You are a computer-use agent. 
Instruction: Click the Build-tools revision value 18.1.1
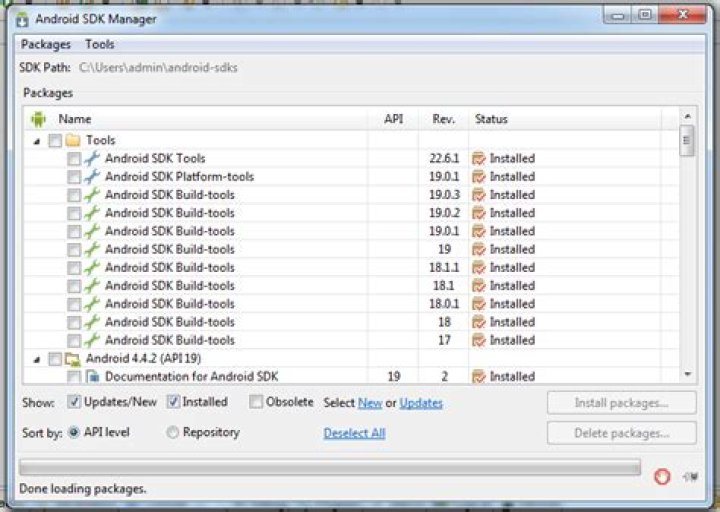pos(444,267)
